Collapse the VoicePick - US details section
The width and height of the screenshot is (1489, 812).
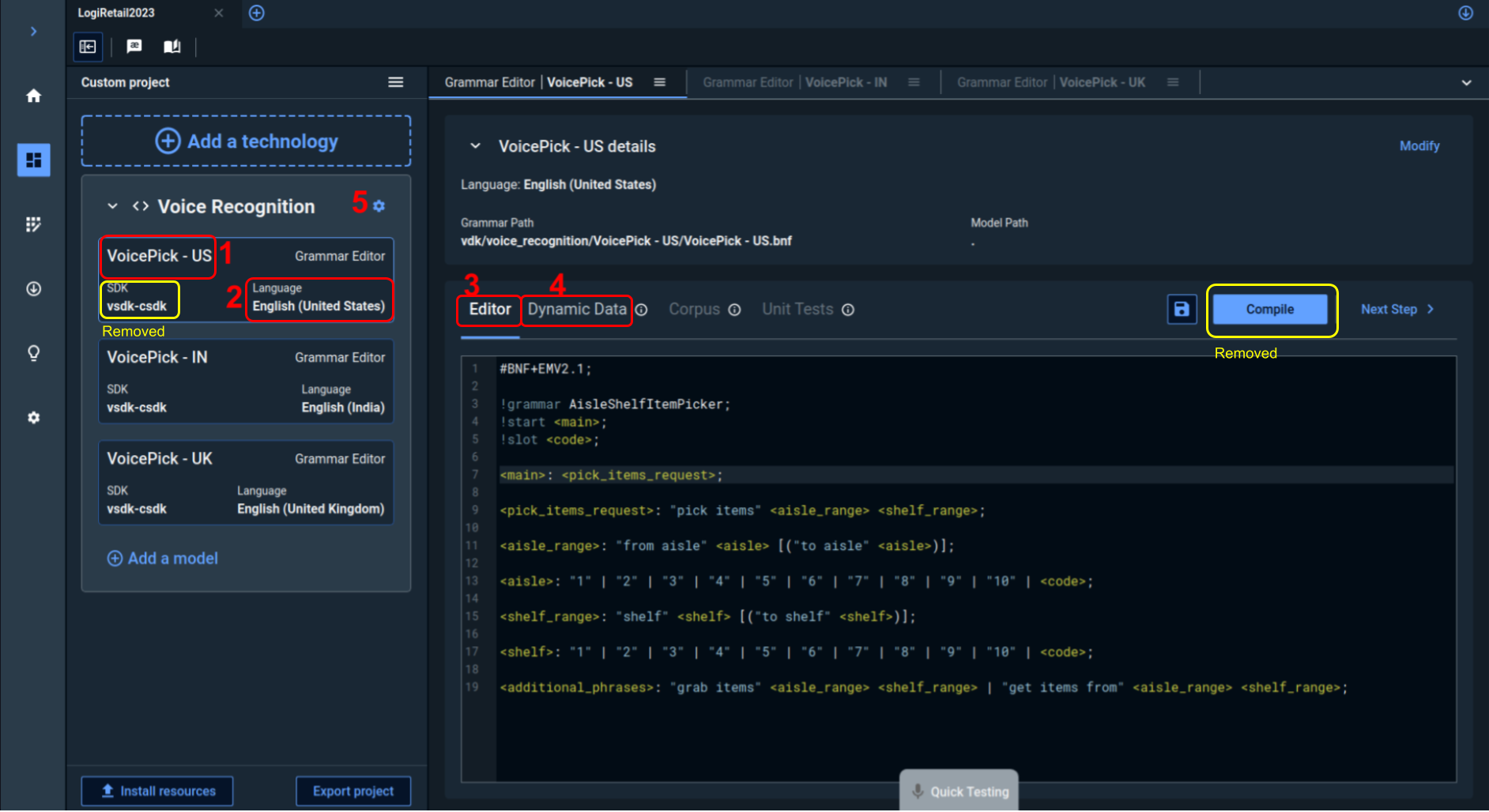tap(475, 146)
